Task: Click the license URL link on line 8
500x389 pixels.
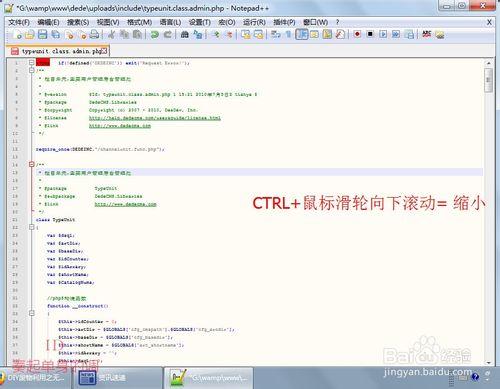Action: (x=155, y=118)
